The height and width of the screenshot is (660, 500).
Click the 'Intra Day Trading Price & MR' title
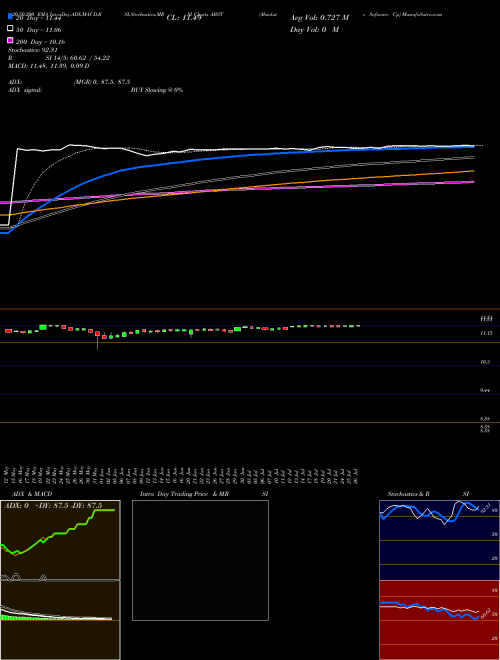click(x=184, y=494)
